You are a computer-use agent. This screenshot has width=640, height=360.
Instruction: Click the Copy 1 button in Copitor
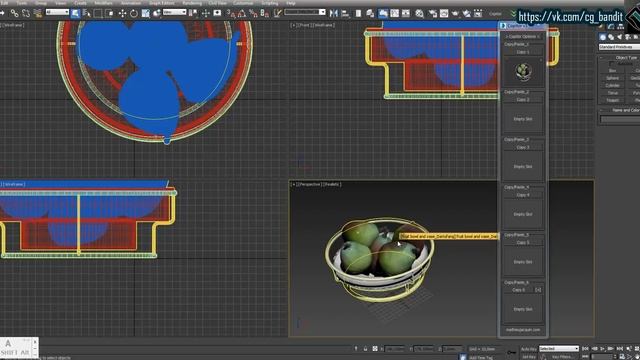tap(523, 52)
